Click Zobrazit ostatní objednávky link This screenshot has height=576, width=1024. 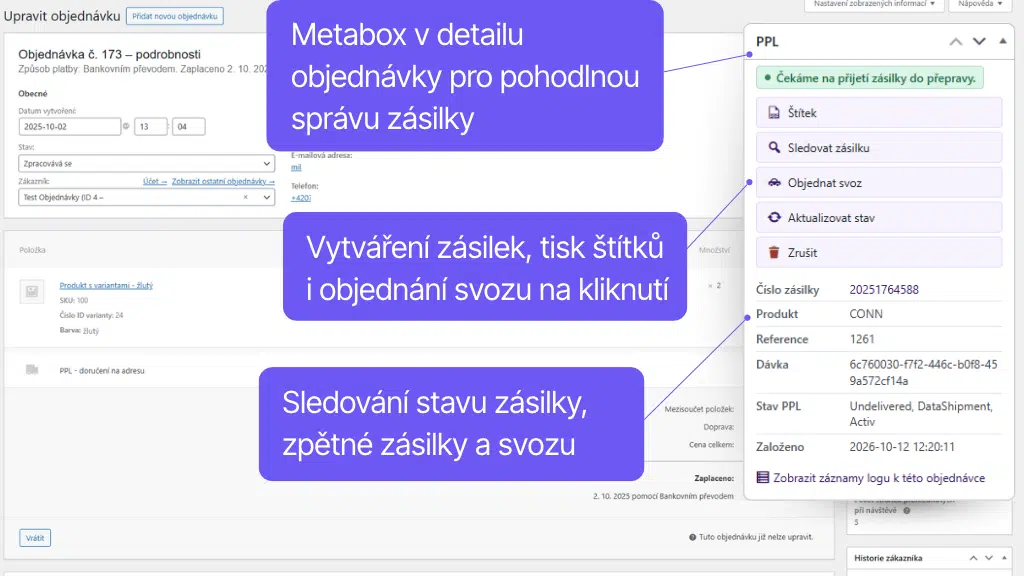coord(223,182)
